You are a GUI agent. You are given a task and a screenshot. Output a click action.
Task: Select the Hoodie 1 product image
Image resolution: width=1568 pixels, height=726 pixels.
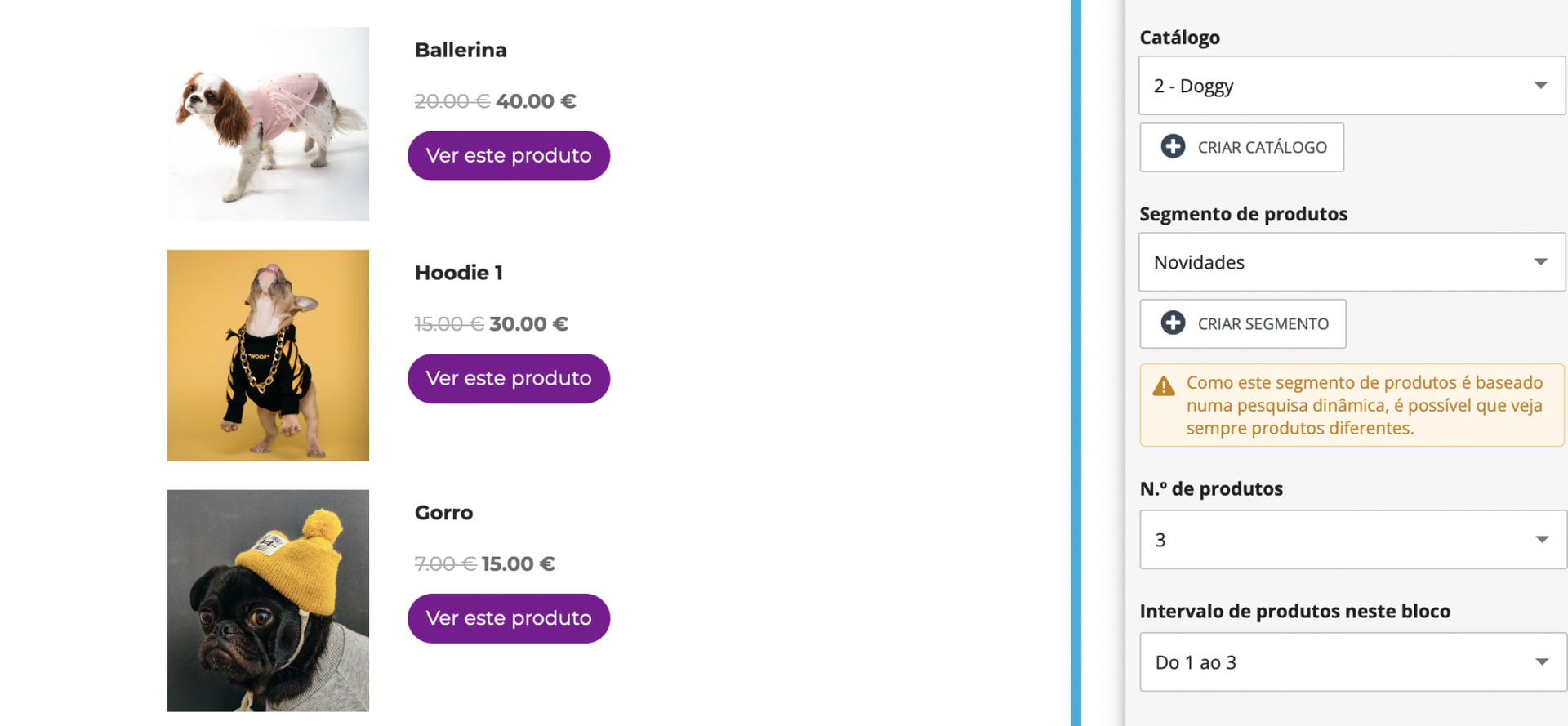268,355
